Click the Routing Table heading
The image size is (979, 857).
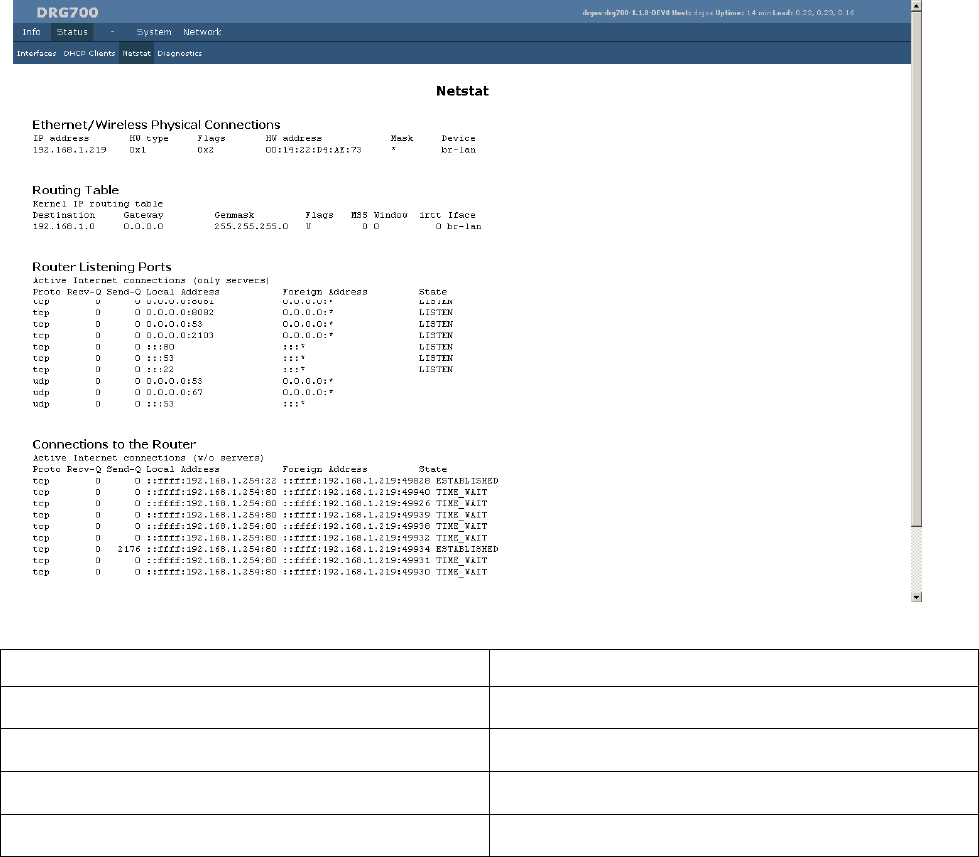click(x=75, y=190)
